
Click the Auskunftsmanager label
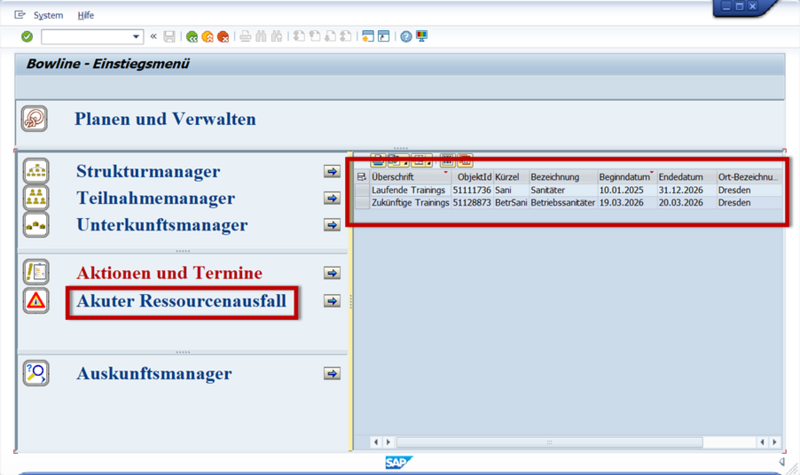[x=154, y=373]
